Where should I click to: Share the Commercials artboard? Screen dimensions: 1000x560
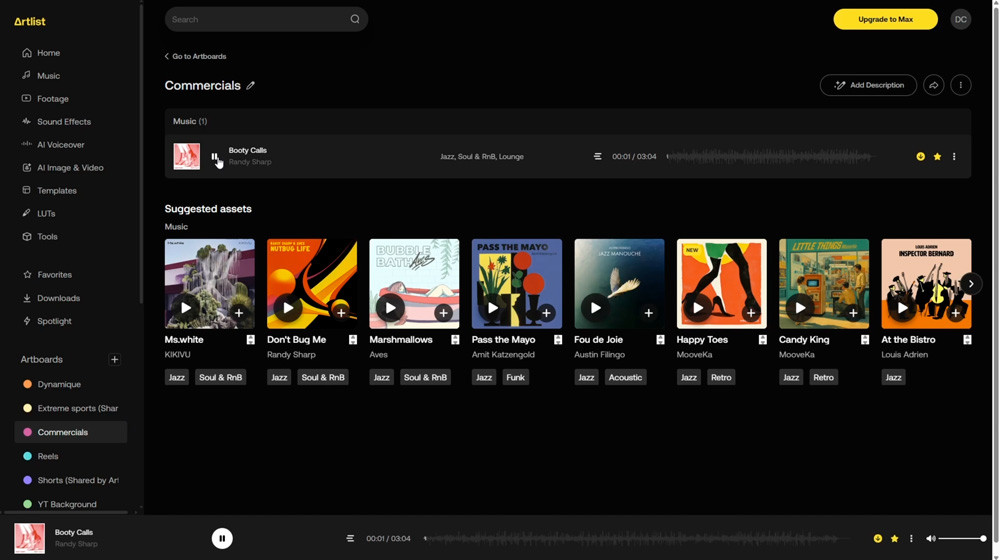934,85
